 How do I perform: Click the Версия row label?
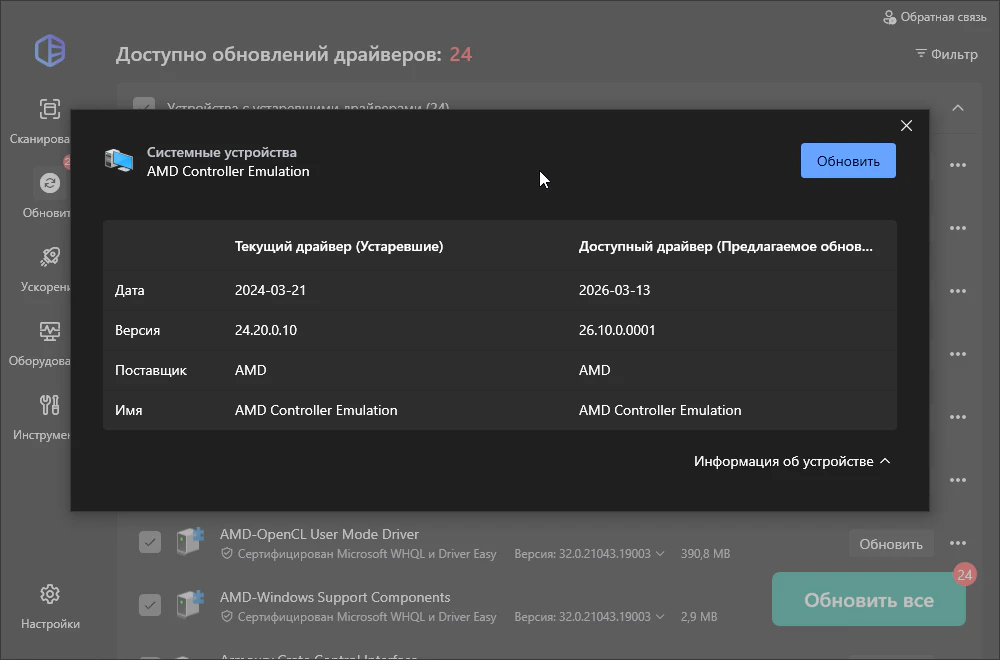point(138,330)
